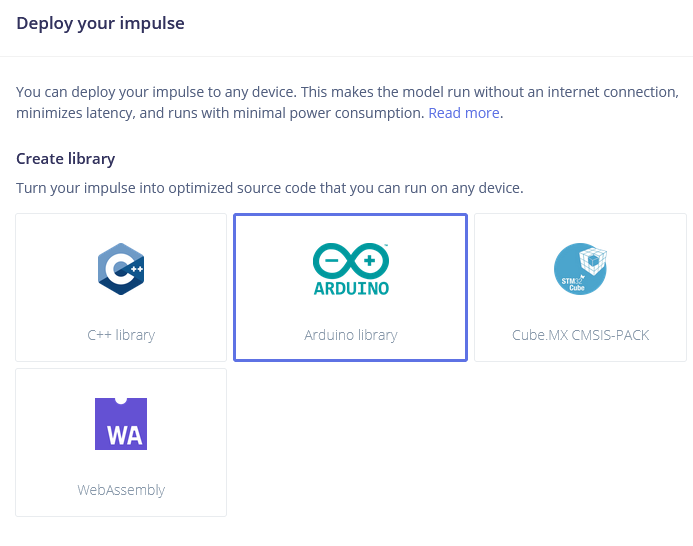Choose the Cube.MX CMSIS-PACK deployment card
The width and height of the screenshot is (693, 546).
point(580,287)
